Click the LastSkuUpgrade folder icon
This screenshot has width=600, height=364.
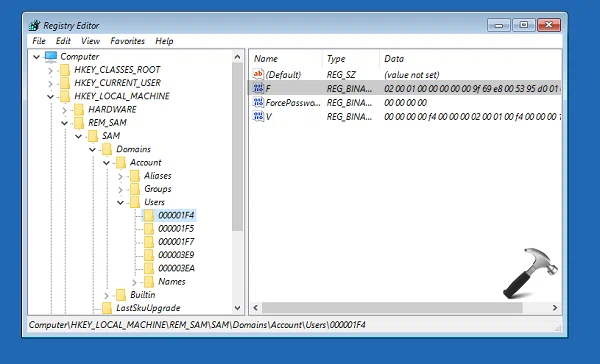107,308
